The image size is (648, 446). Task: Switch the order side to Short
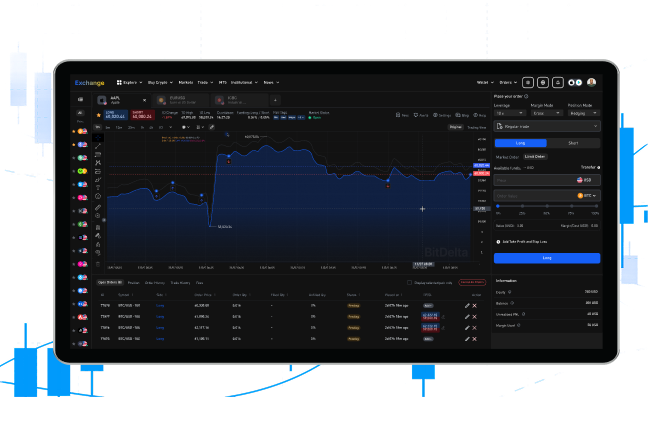point(573,143)
